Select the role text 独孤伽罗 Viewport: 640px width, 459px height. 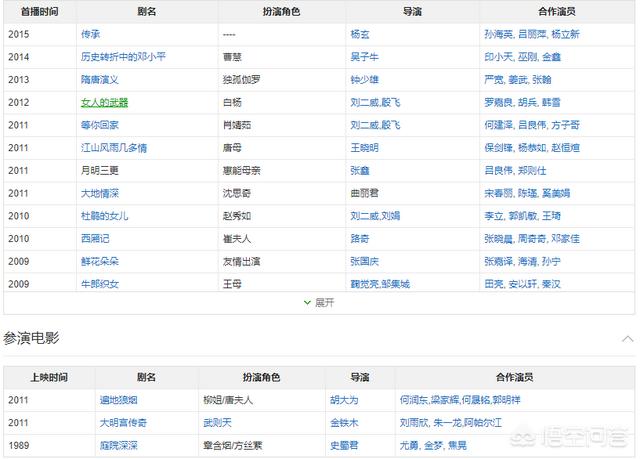click(241, 80)
